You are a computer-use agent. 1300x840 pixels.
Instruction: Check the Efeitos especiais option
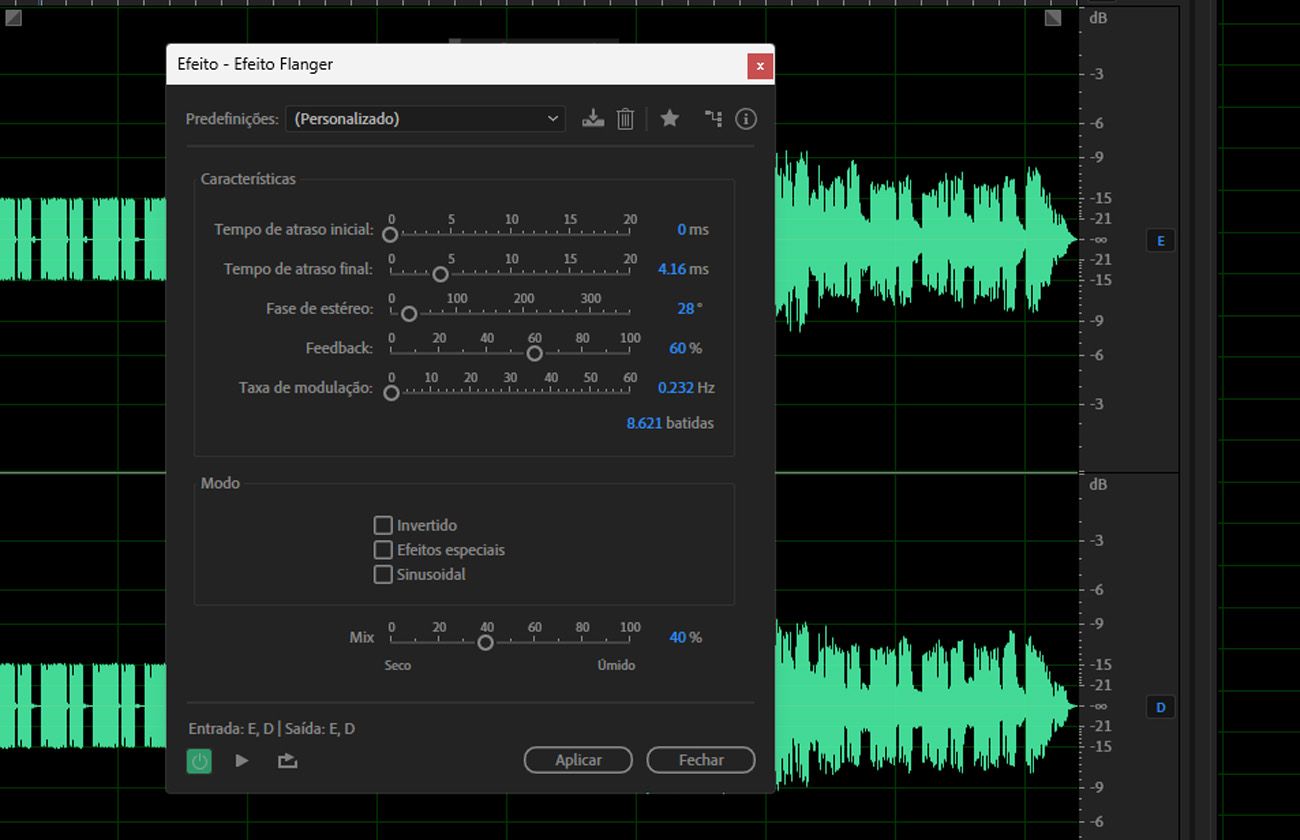click(383, 549)
